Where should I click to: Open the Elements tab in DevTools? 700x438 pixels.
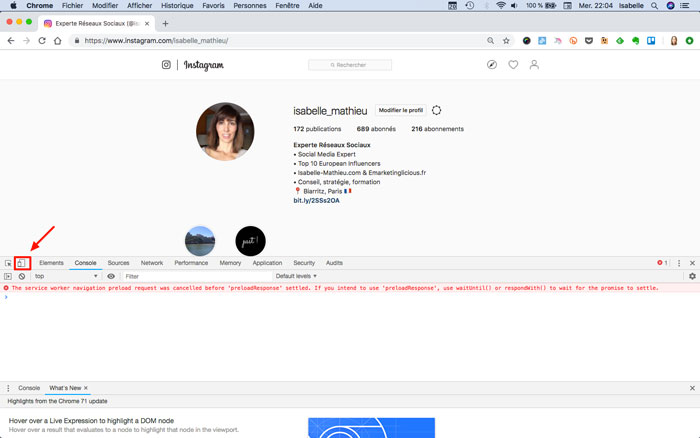[51, 263]
